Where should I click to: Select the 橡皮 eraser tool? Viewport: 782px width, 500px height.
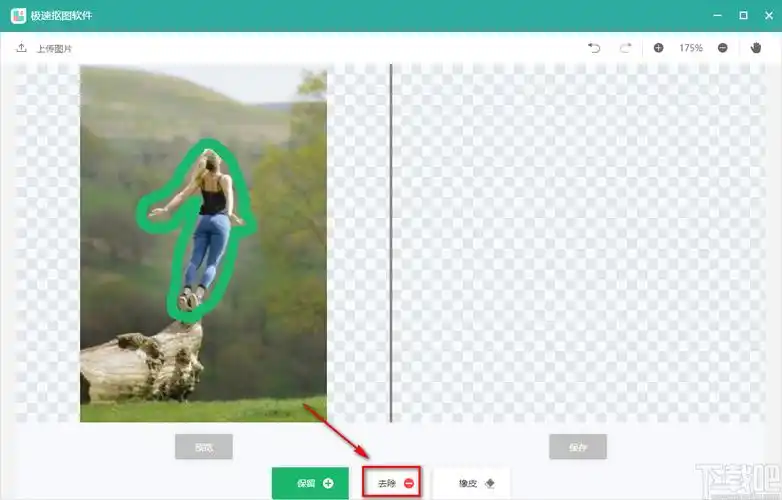471,484
